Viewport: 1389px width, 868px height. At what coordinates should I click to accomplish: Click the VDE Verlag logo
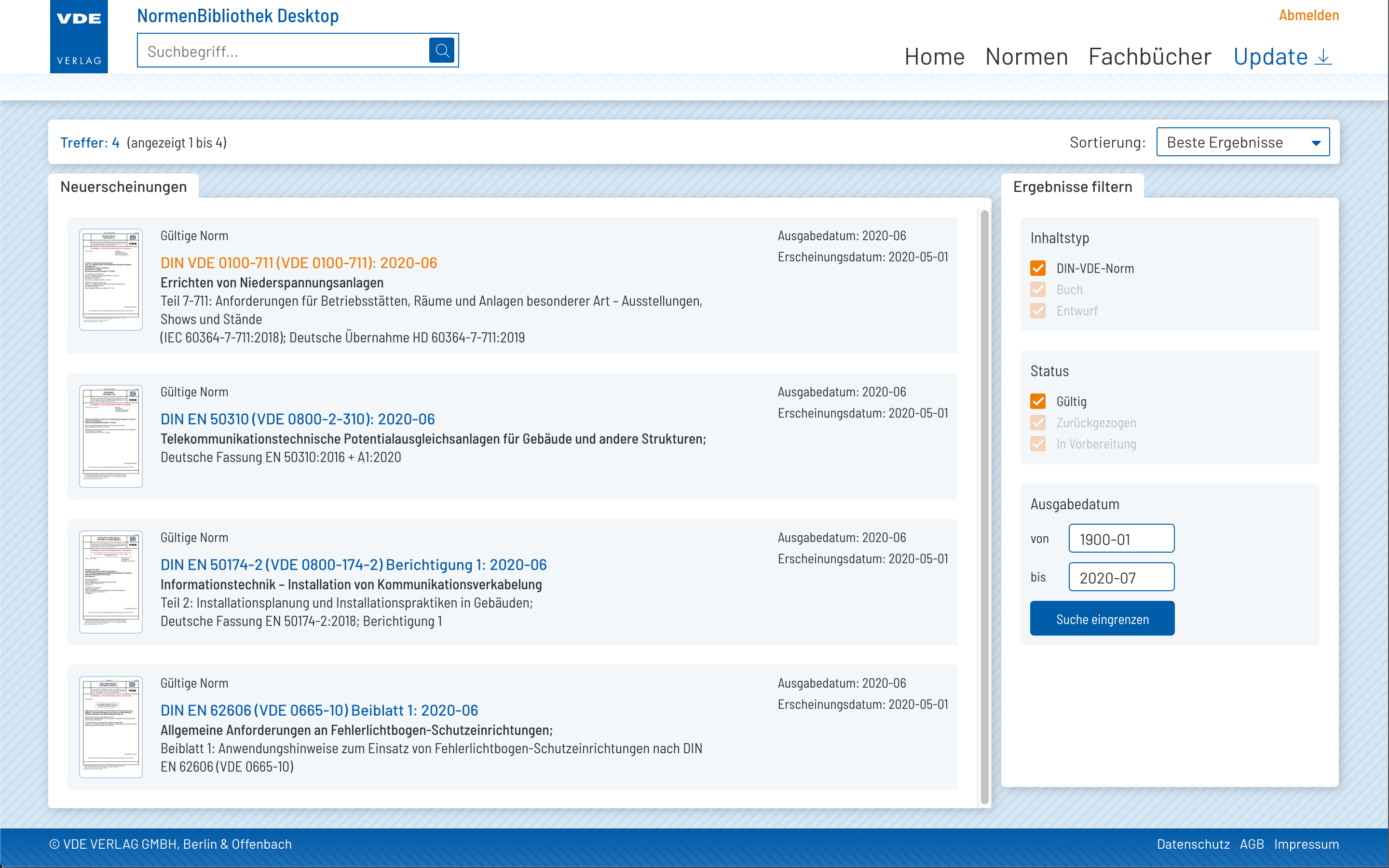coord(79,37)
